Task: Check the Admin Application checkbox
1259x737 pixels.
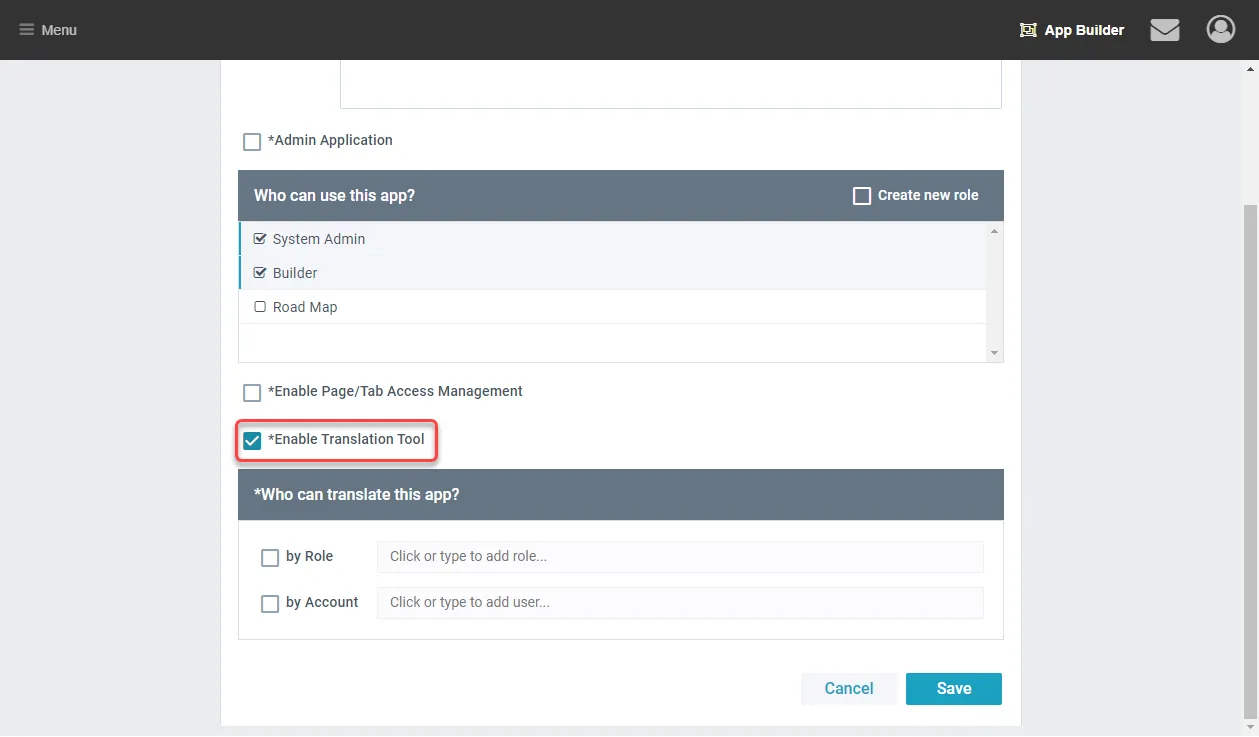Action: point(252,142)
